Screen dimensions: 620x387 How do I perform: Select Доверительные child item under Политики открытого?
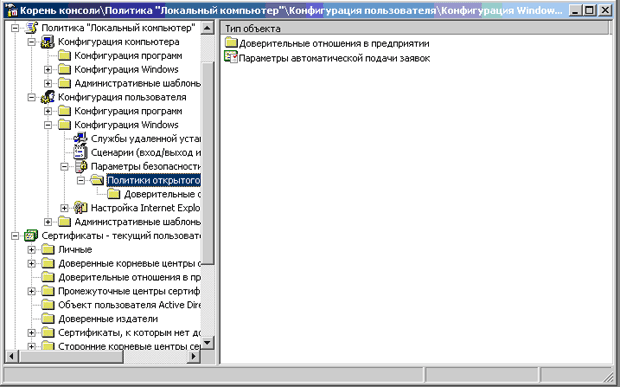(162, 194)
